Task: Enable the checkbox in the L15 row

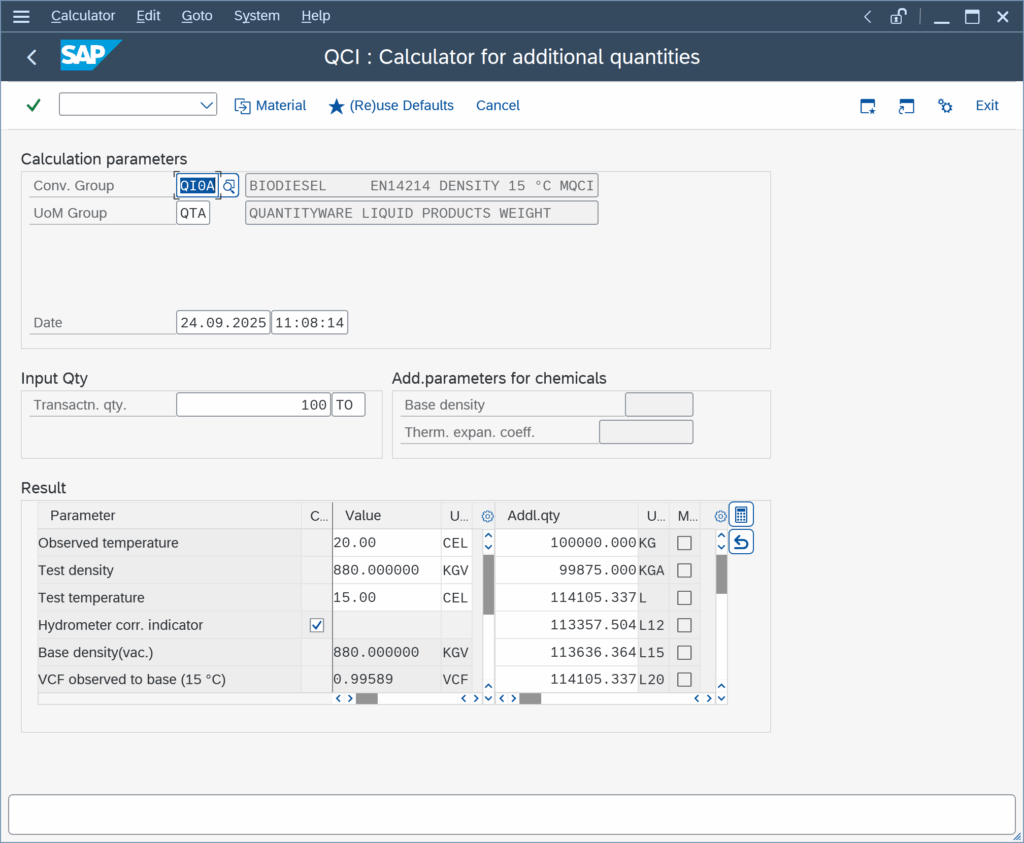Action: (x=684, y=652)
